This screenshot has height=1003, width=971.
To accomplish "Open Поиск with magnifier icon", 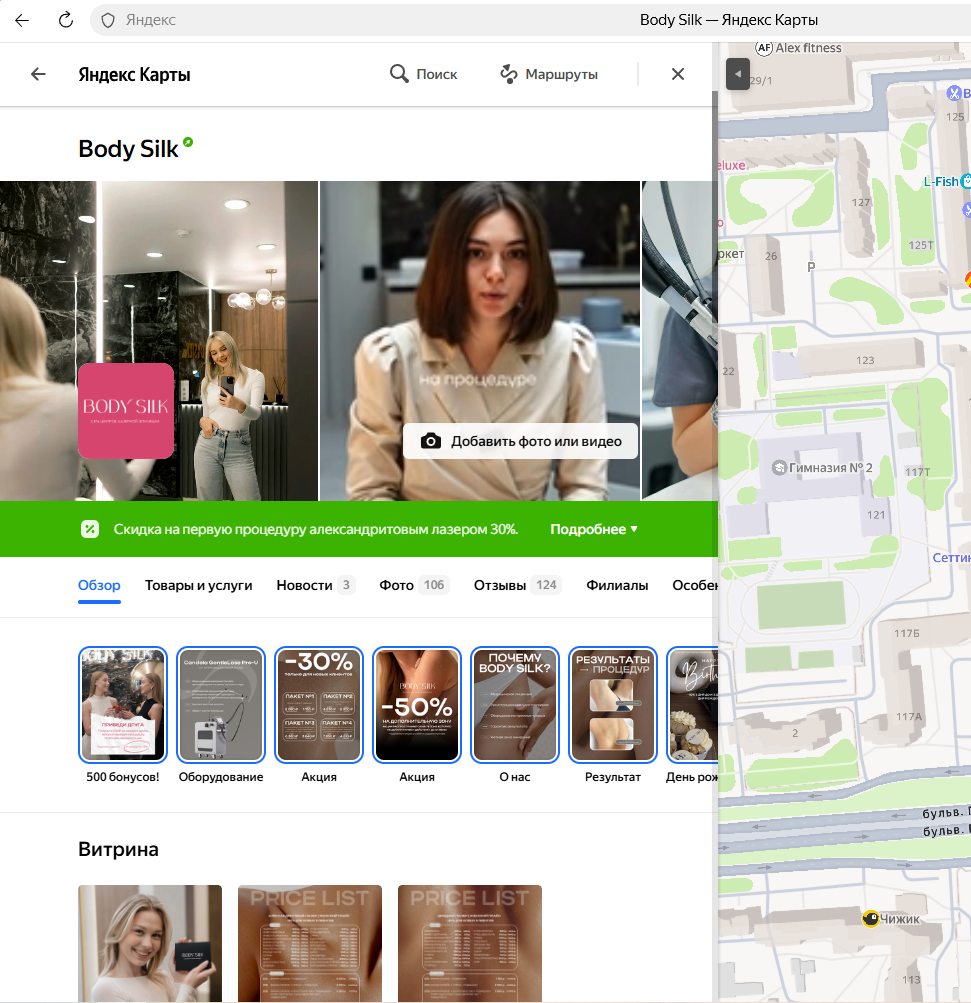I will pos(423,74).
